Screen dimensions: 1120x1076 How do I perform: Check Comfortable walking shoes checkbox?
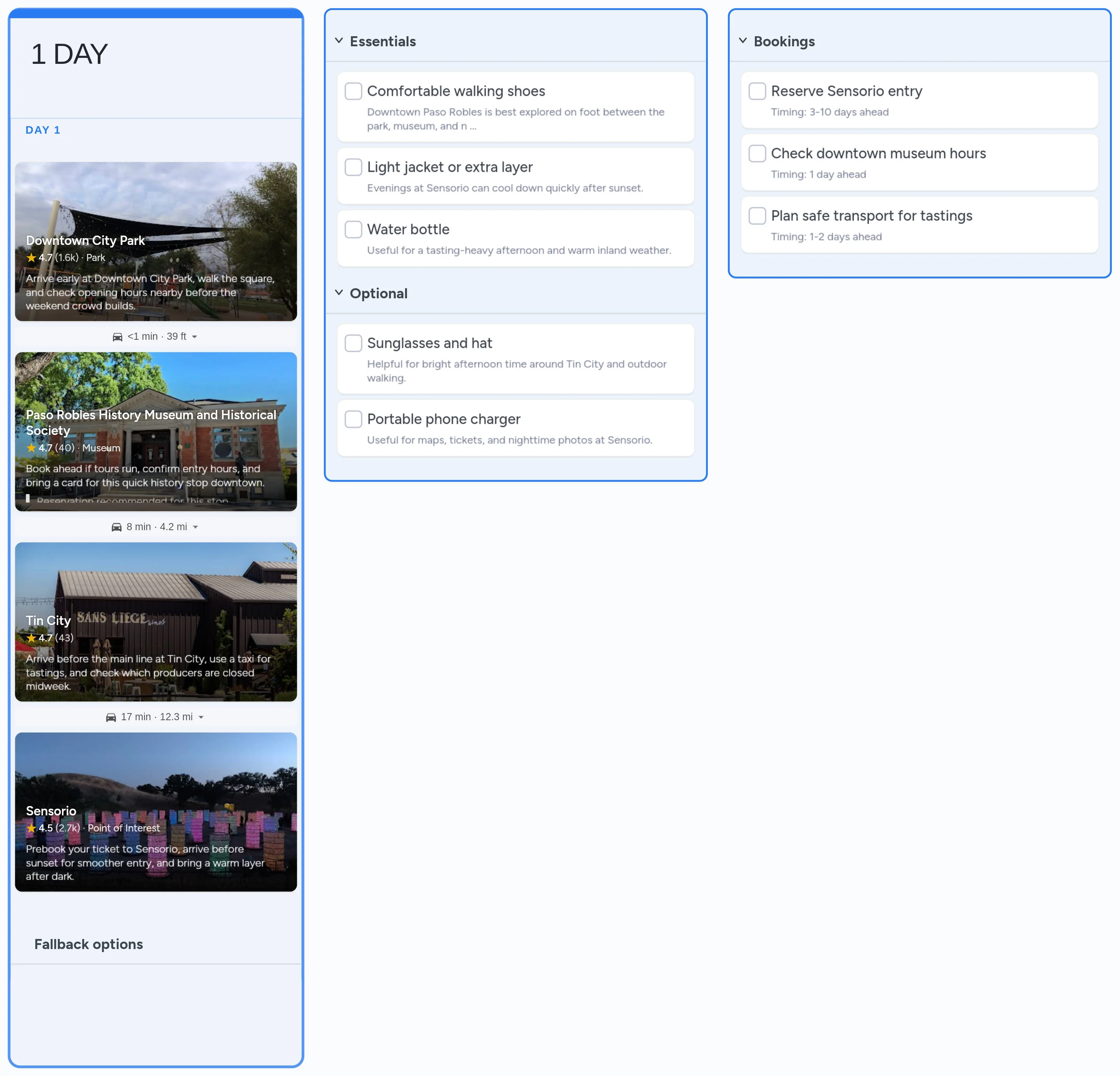(353, 91)
